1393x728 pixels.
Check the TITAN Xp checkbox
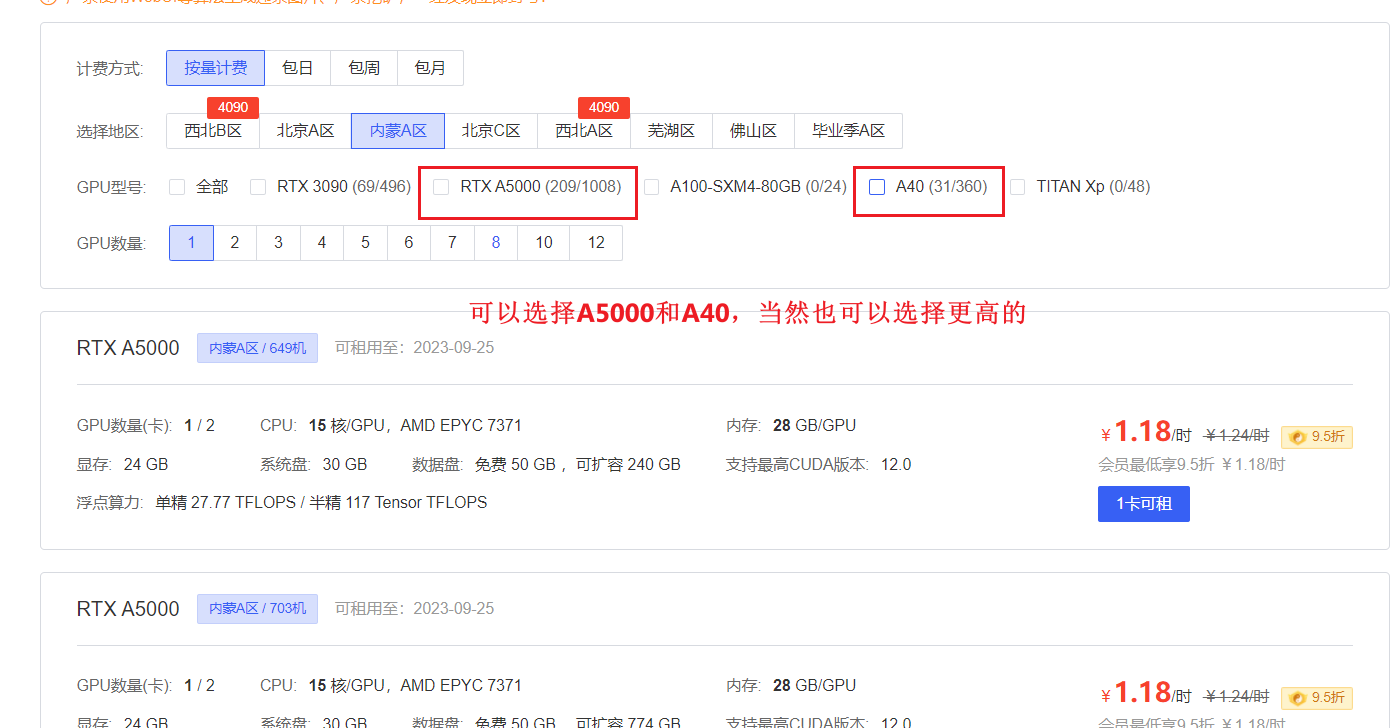click(x=1017, y=187)
